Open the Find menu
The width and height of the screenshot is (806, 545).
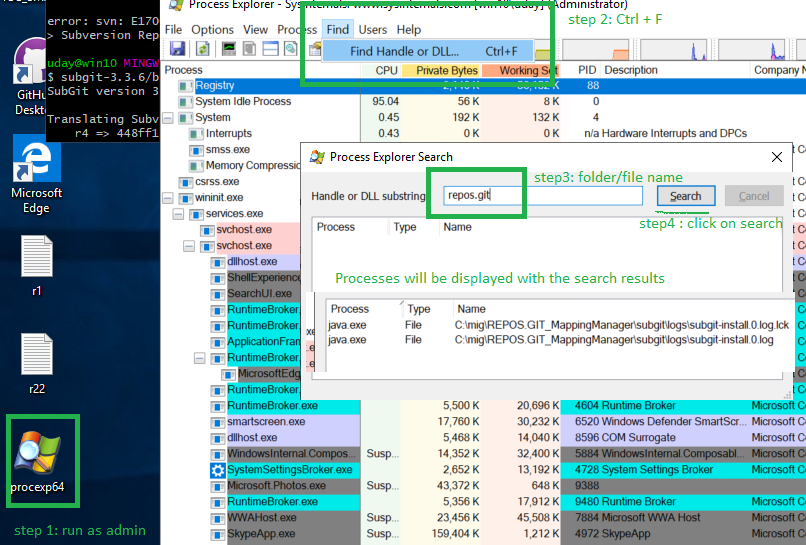coord(337,30)
